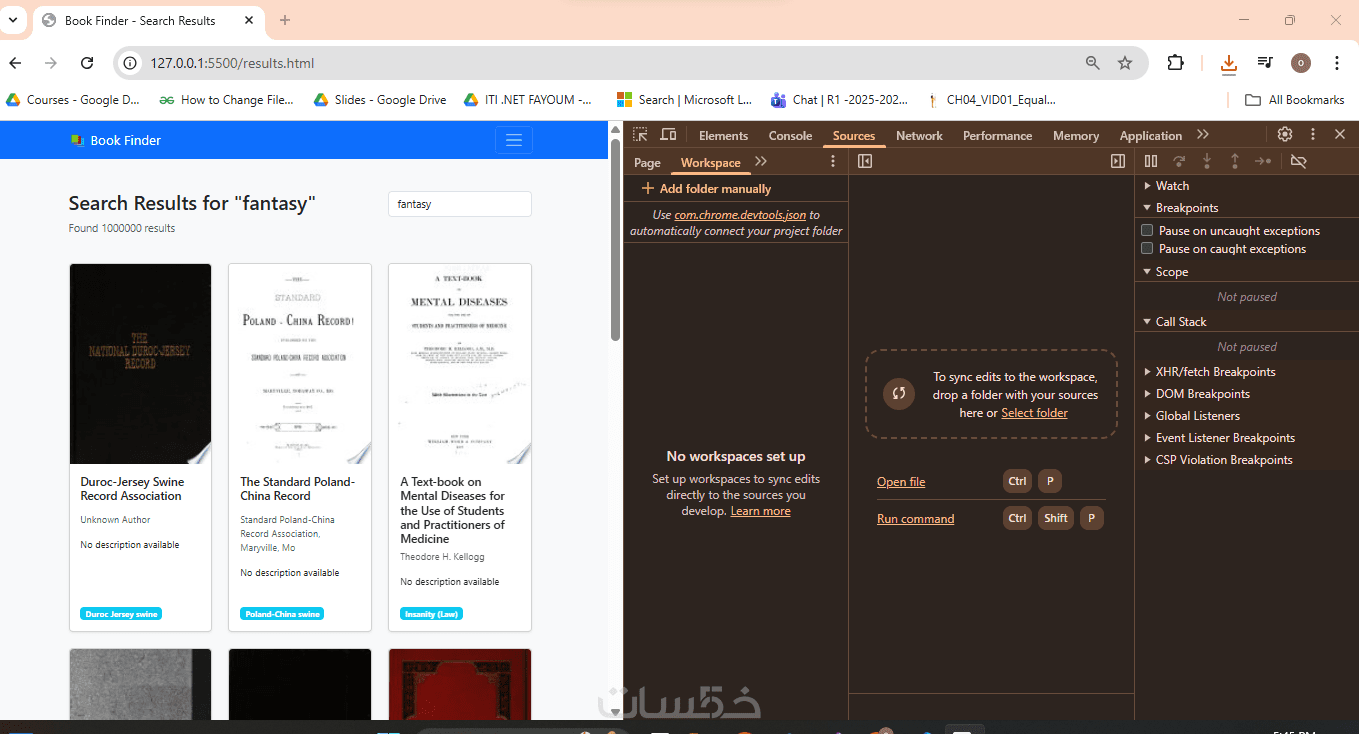Viewport: 1359px width, 734px height.
Task: Click the Step debugger icon
Action: click(1263, 161)
